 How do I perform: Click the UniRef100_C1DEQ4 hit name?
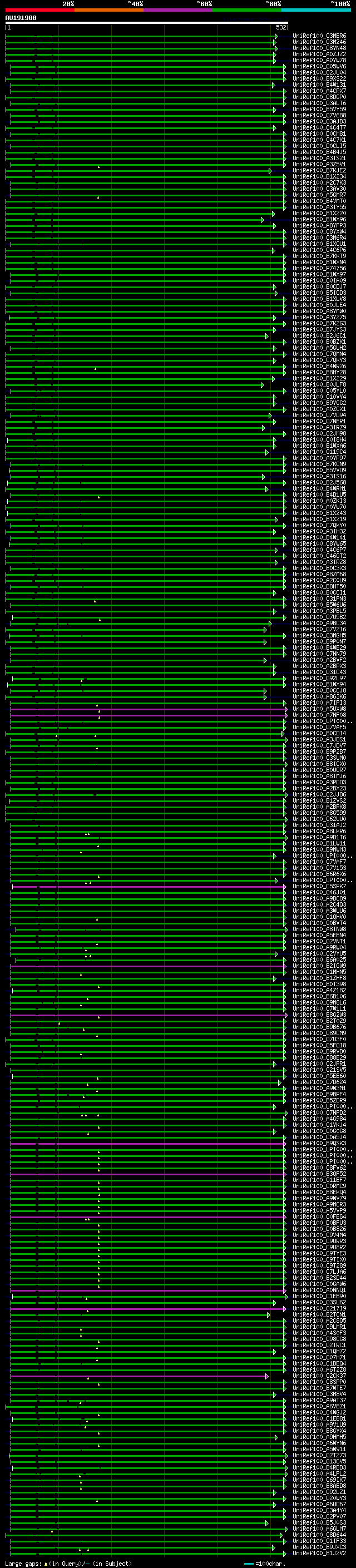pos(319,1364)
